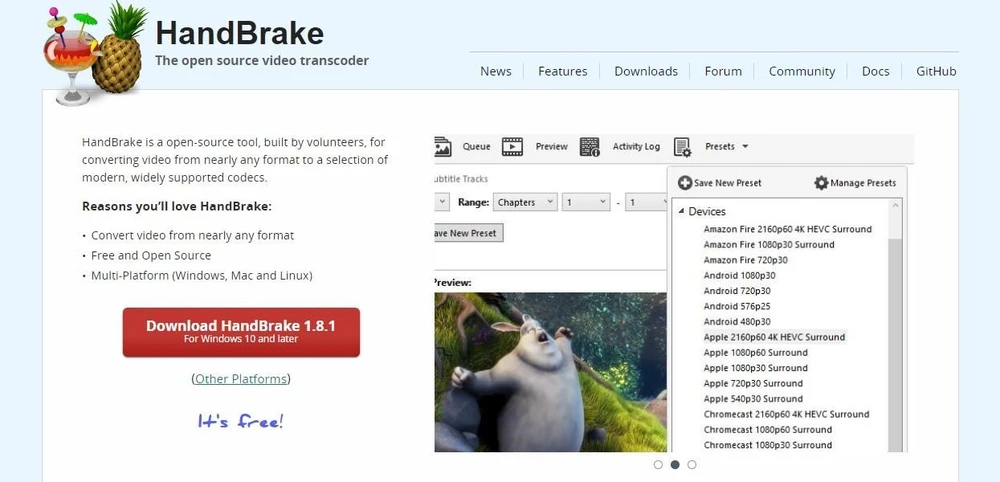
Task: Select the first carousel dot
Action: click(658, 465)
